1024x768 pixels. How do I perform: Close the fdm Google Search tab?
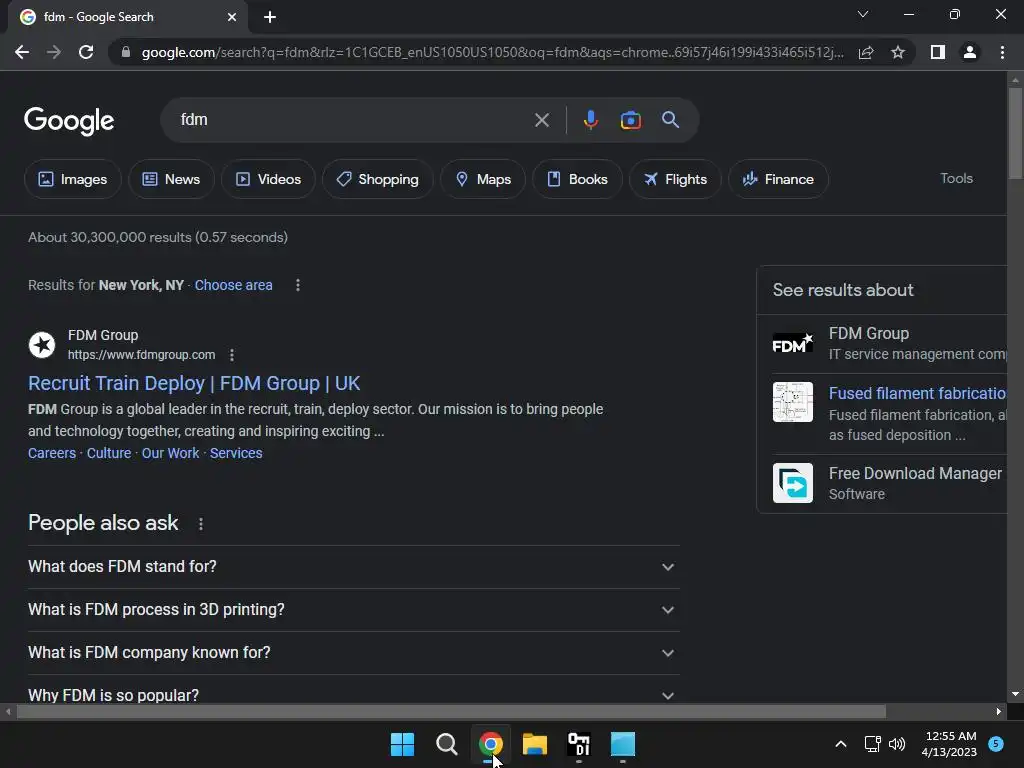[x=232, y=17]
